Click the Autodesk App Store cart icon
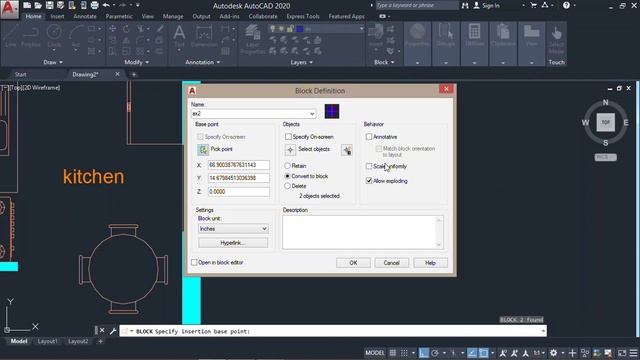This screenshot has height=360, width=640. click(x=533, y=5)
